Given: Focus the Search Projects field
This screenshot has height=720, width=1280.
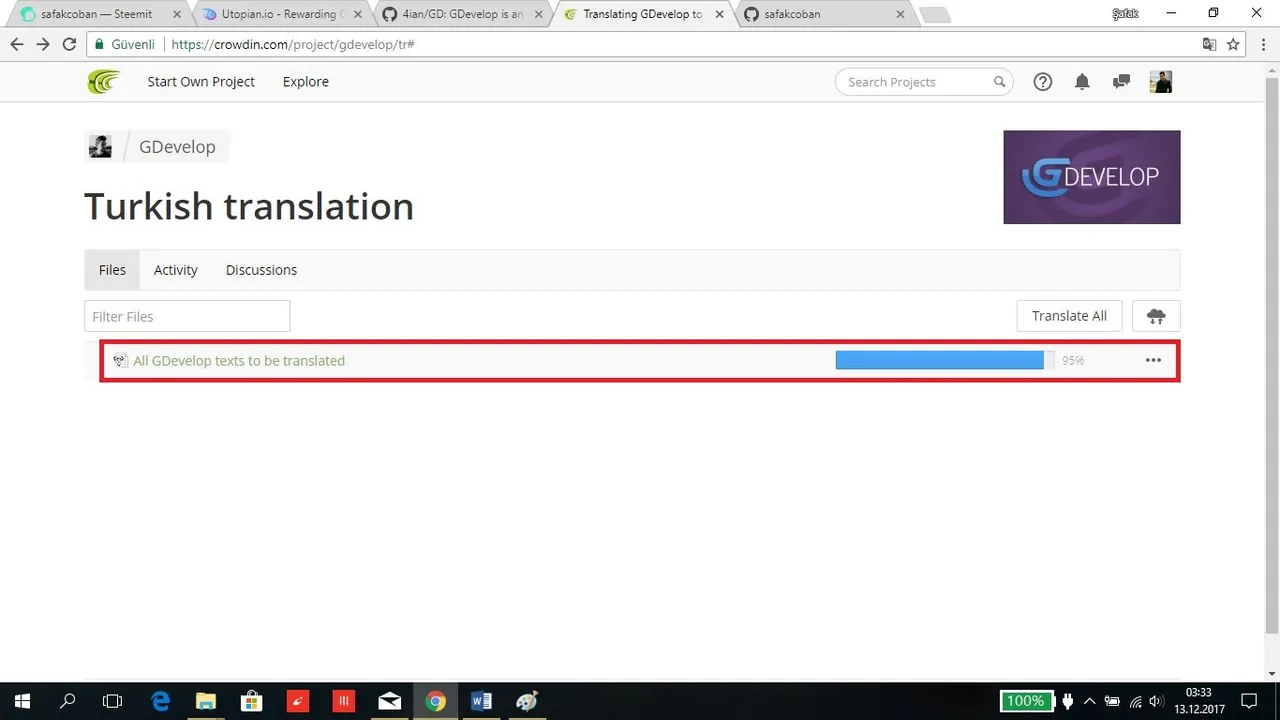Looking at the screenshot, I should pyautogui.click(x=924, y=82).
